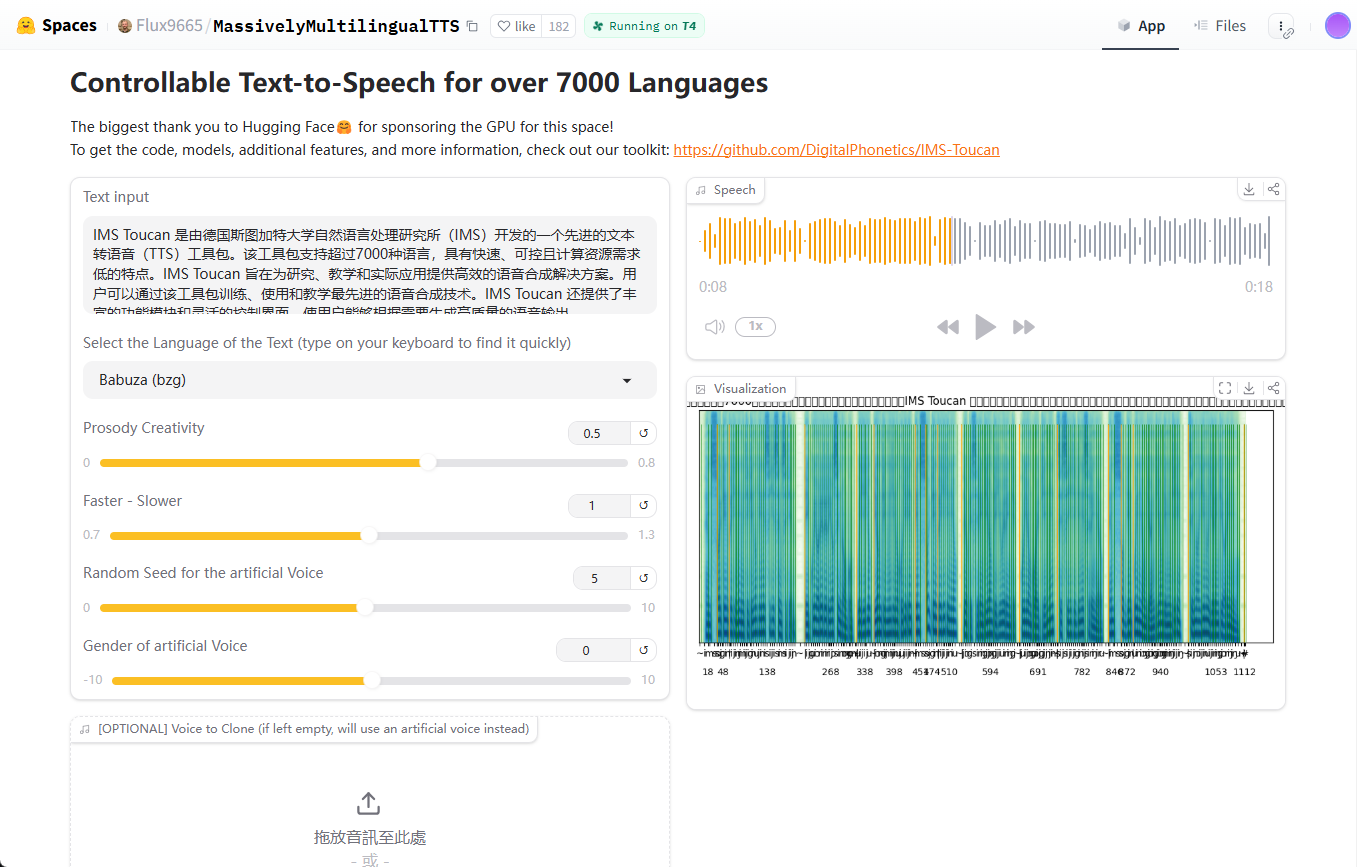The height and width of the screenshot is (867, 1357).
Task: Adjust the Random Seed slider
Action: click(365, 608)
